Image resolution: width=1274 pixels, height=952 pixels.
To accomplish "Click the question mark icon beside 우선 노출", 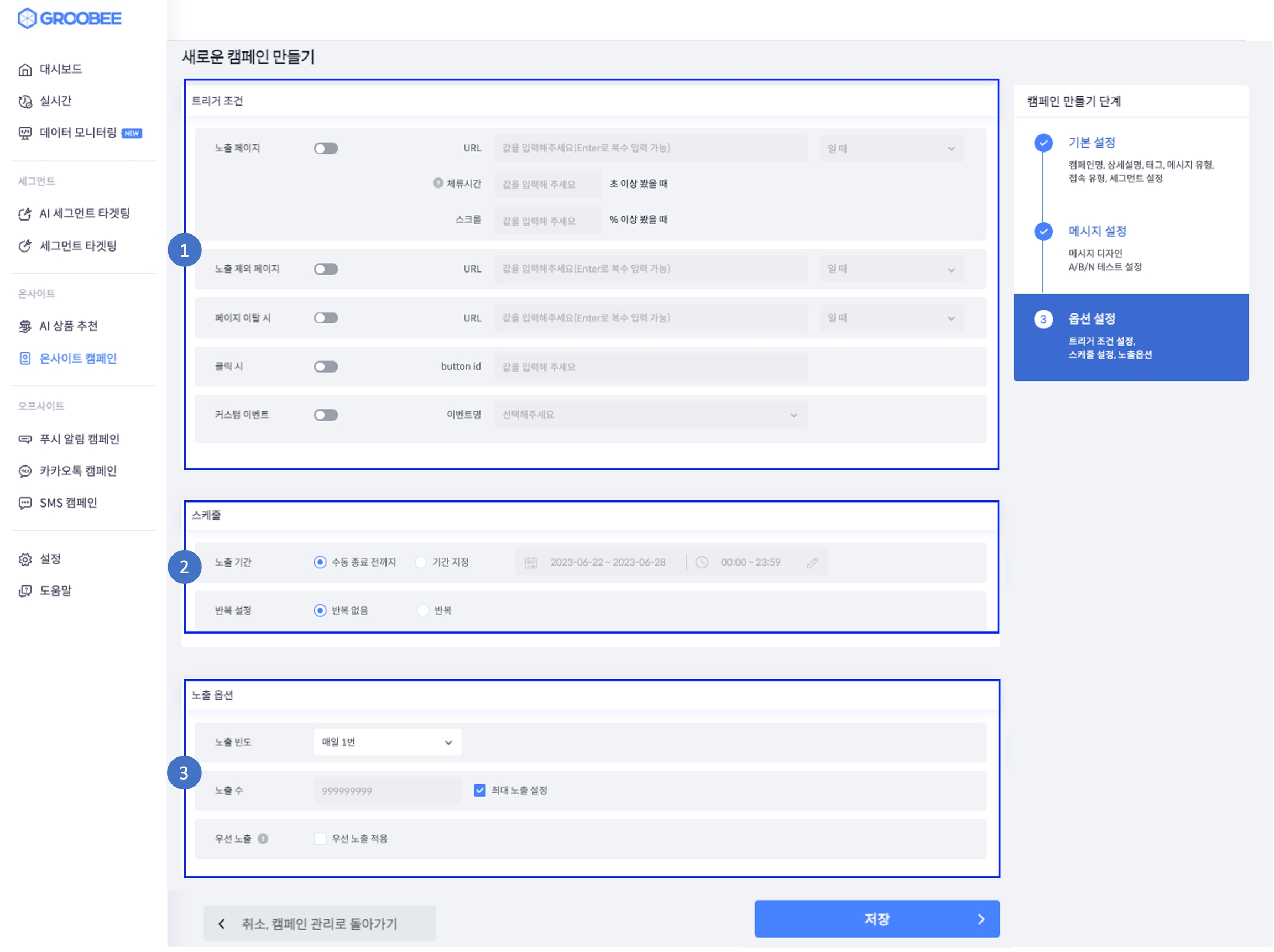I will click(x=263, y=839).
